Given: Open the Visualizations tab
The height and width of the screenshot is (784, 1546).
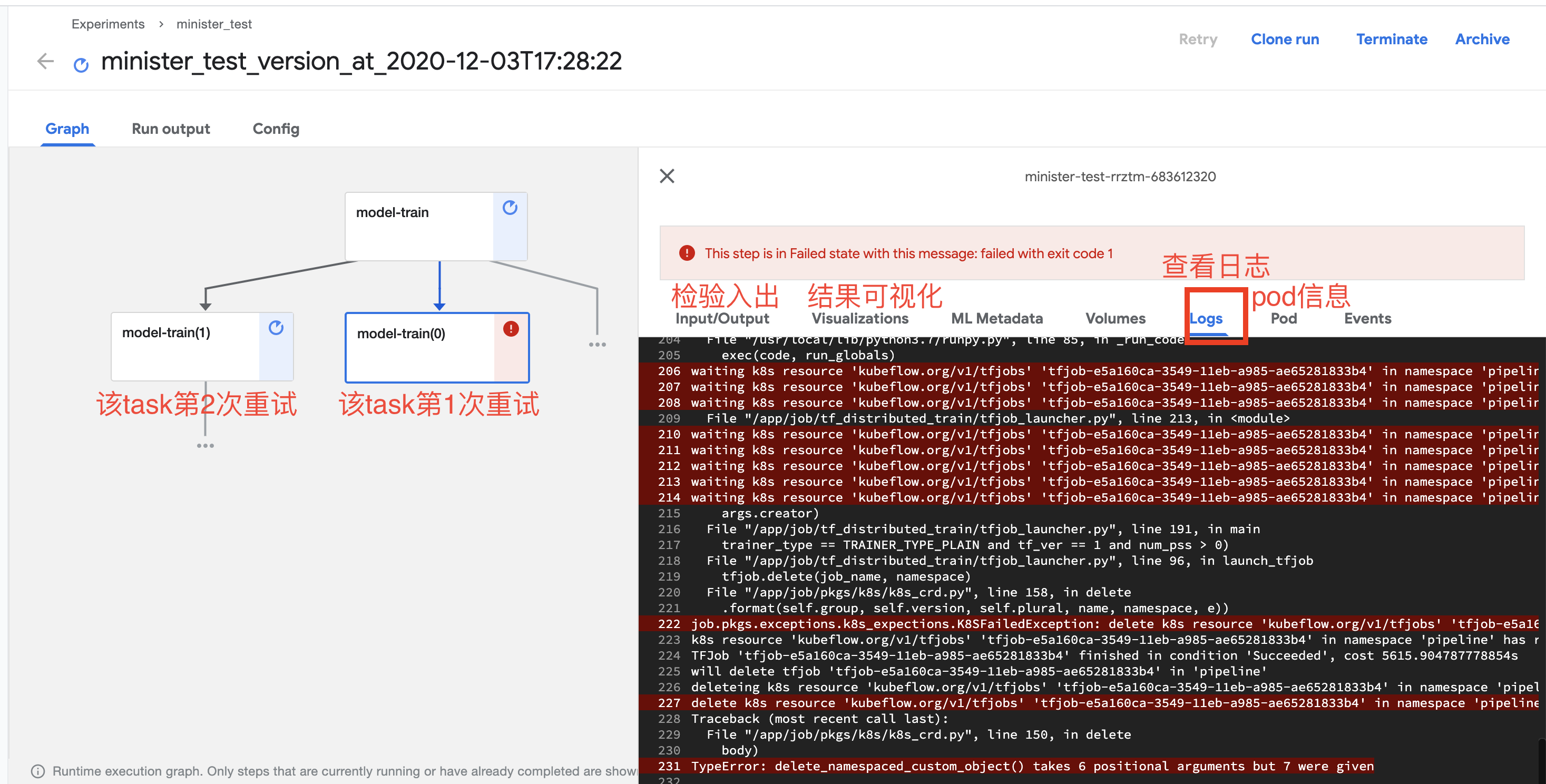Looking at the screenshot, I should (x=859, y=318).
